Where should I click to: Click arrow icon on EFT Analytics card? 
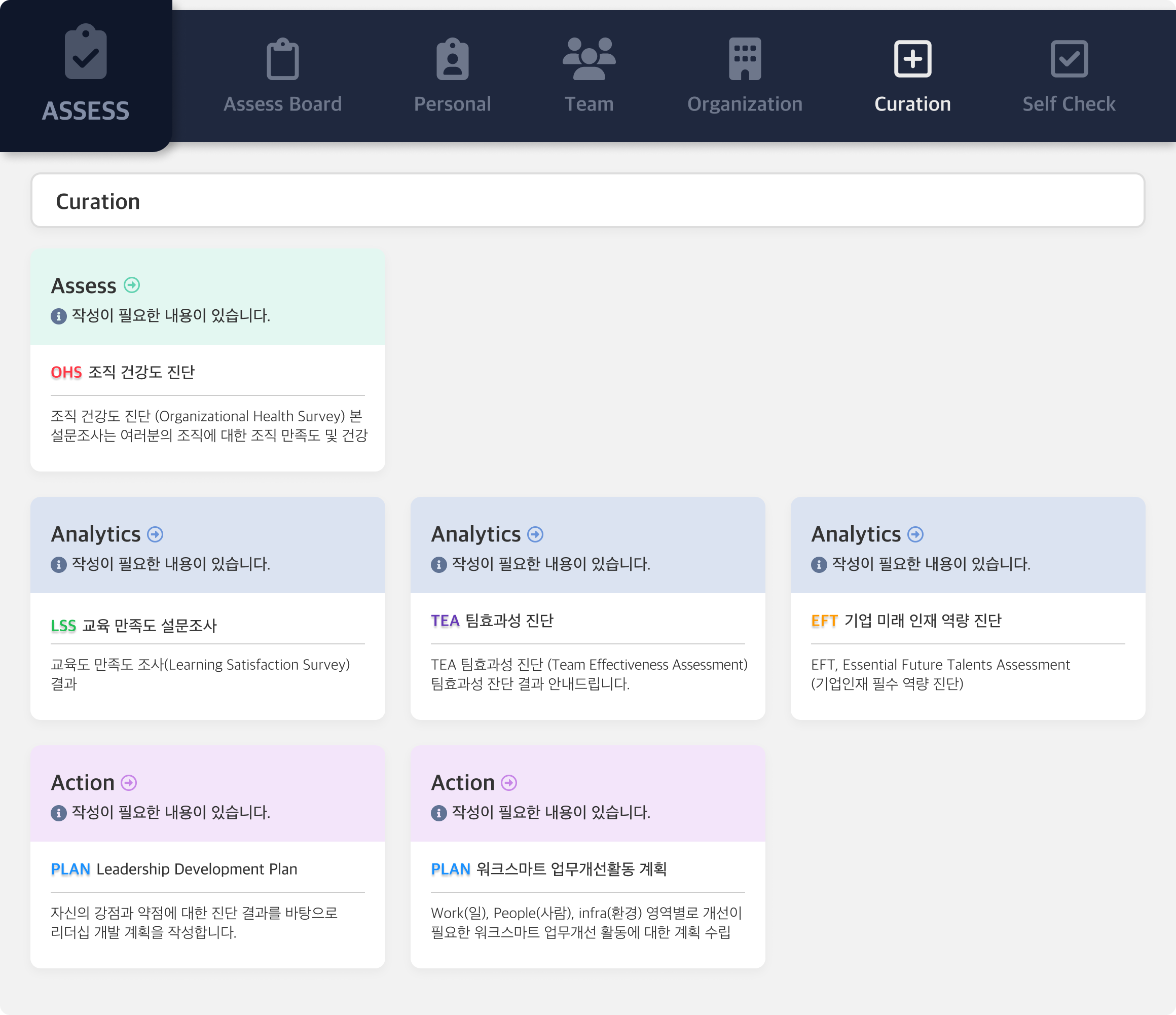point(915,534)
